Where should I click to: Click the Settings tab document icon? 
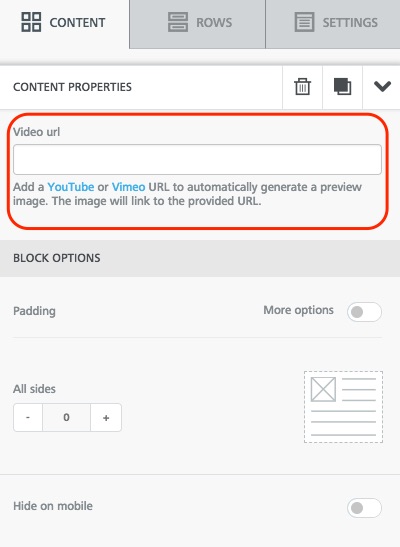[x=304, y=22]
